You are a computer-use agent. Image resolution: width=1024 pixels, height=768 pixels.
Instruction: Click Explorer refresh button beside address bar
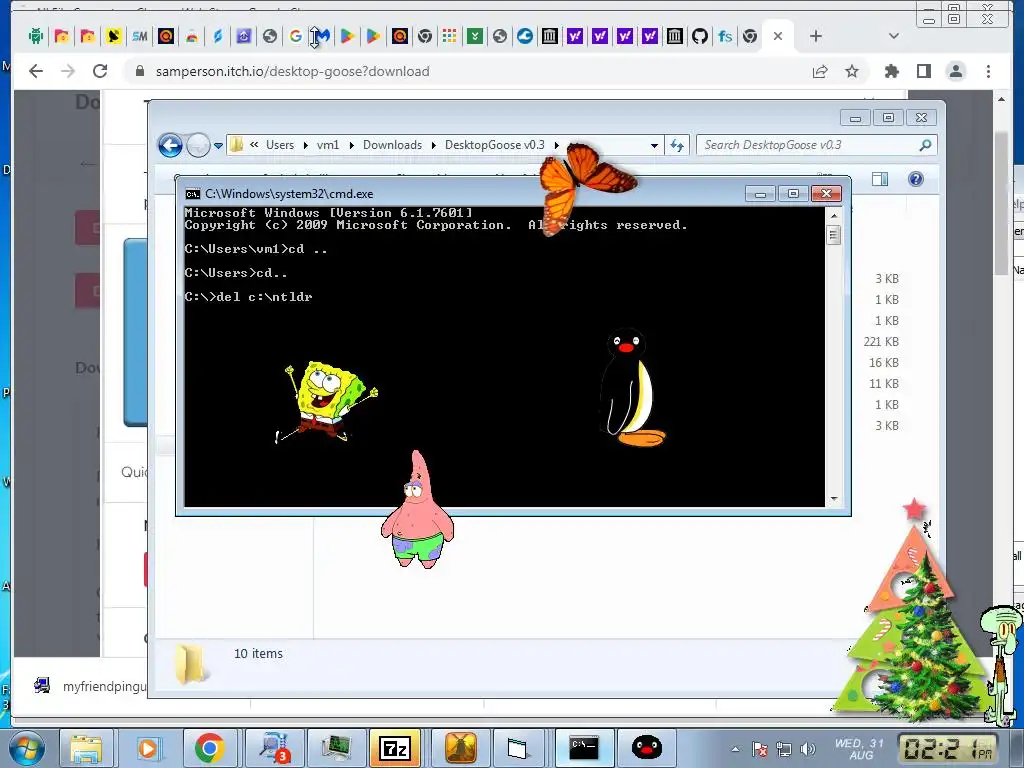[x=677, y=146]
